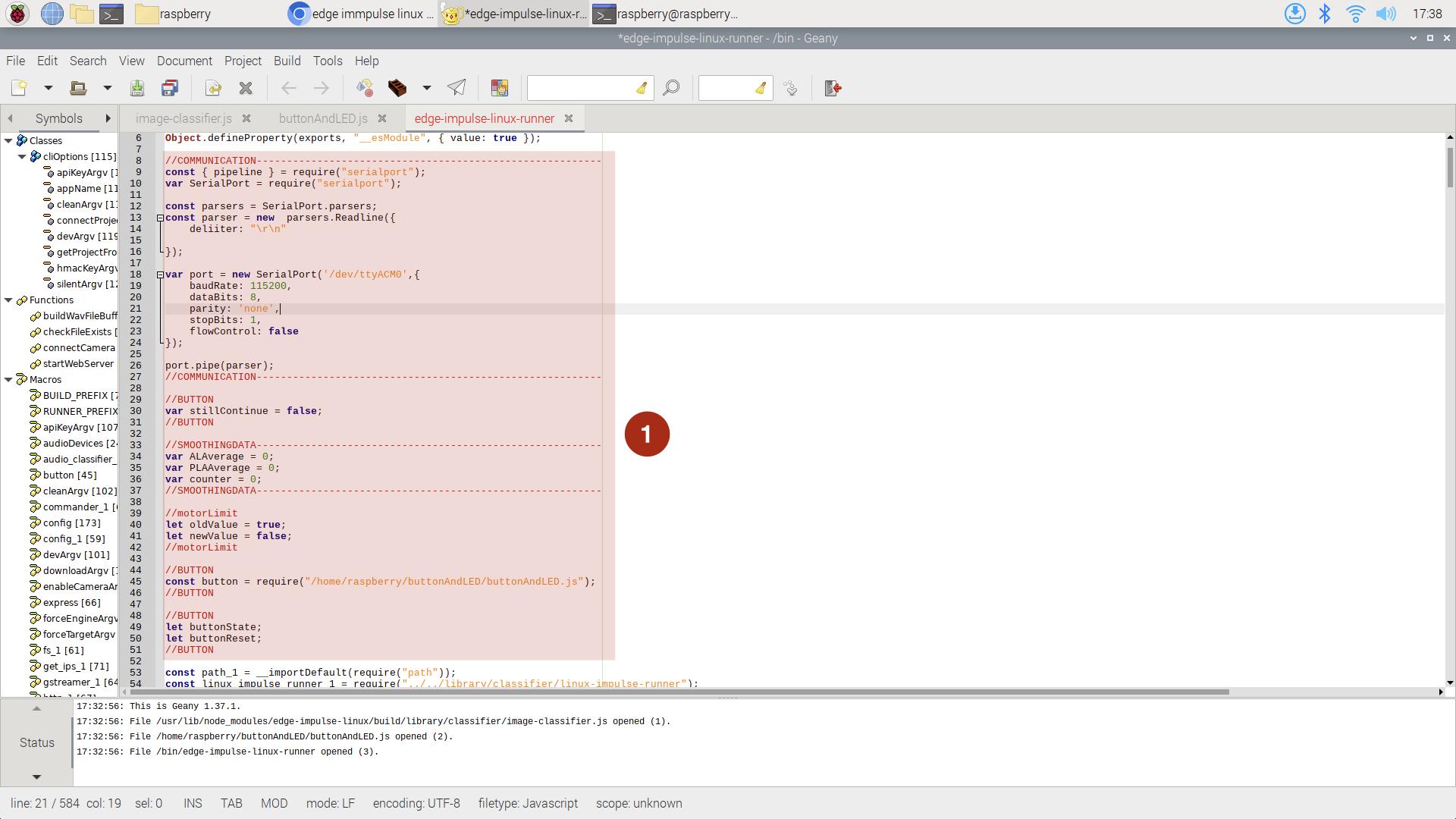1456x819 pixels.
Task: Collapse the Functions tree node
Action: [8, 300]
